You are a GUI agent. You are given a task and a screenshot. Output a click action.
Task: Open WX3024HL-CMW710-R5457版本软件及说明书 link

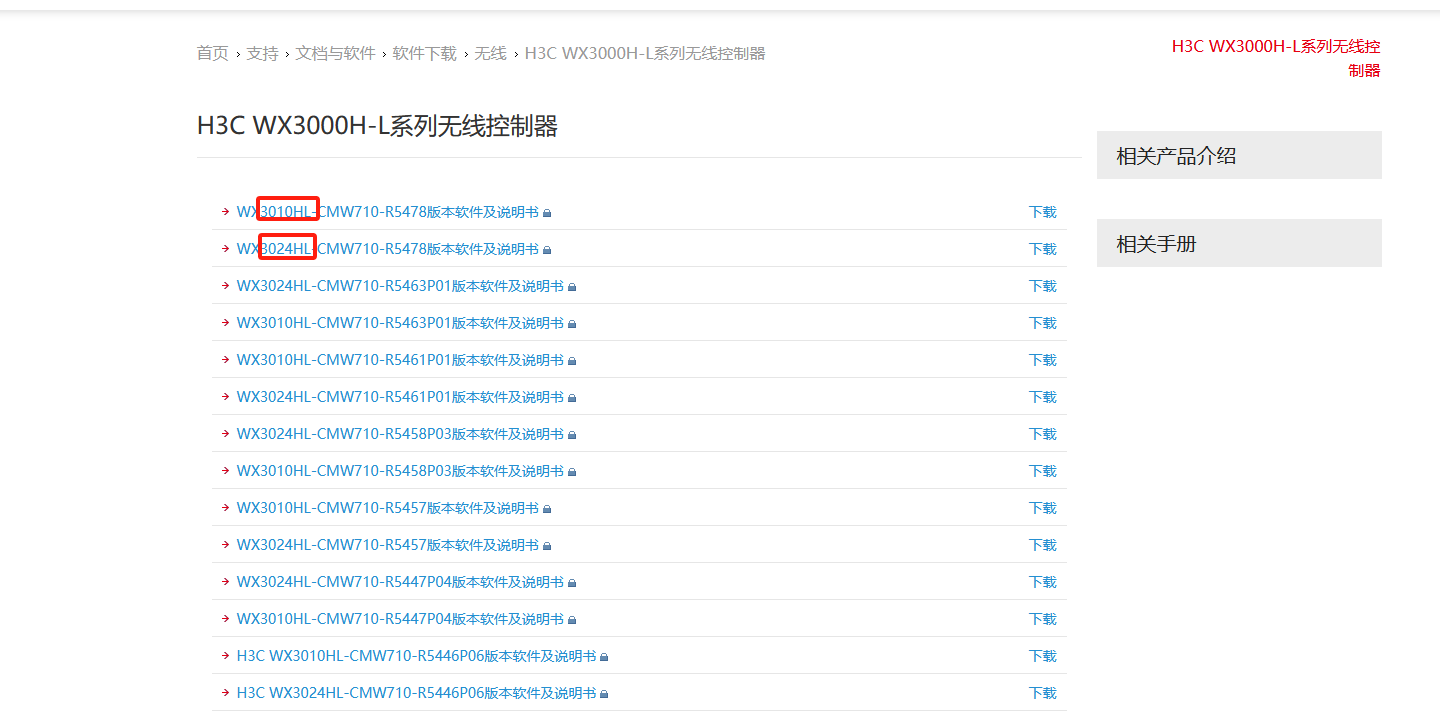388,545
